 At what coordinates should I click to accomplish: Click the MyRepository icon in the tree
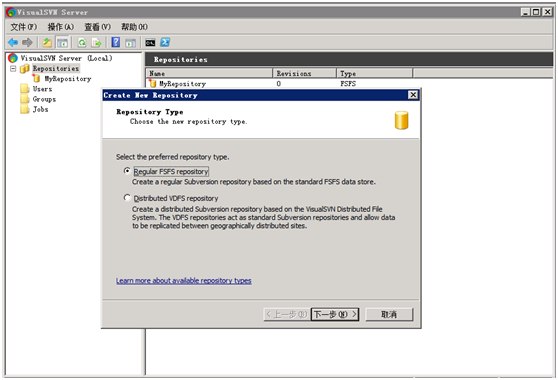(x=36, y=78)
